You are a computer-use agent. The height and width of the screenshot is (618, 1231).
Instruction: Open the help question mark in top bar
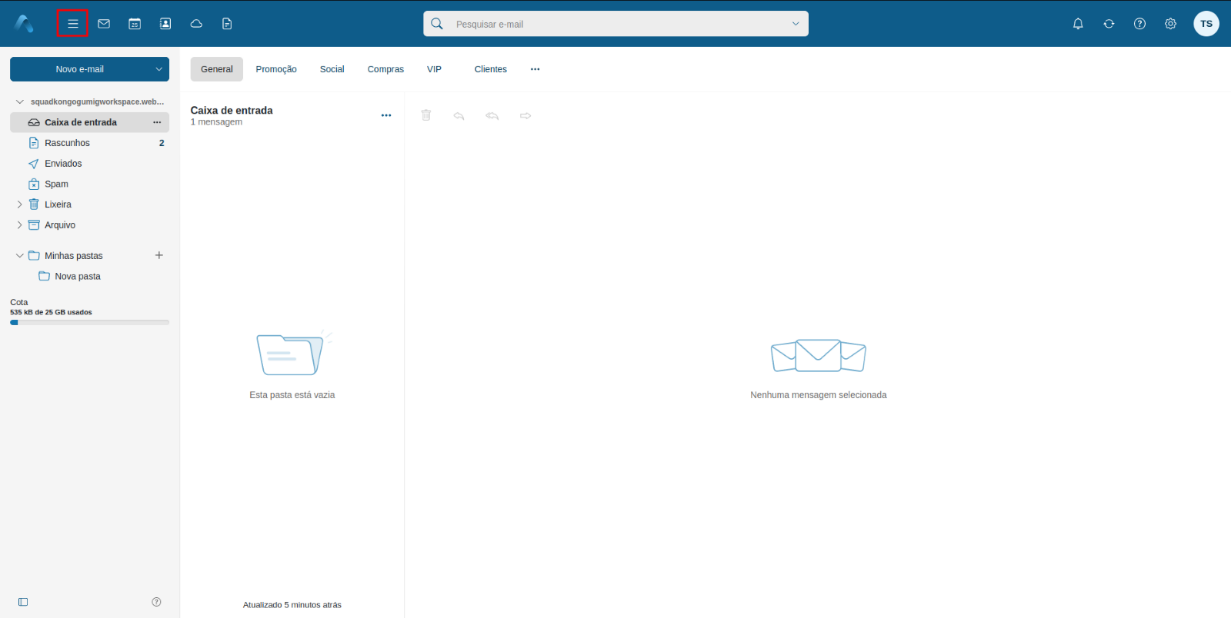coord(1140,23)
